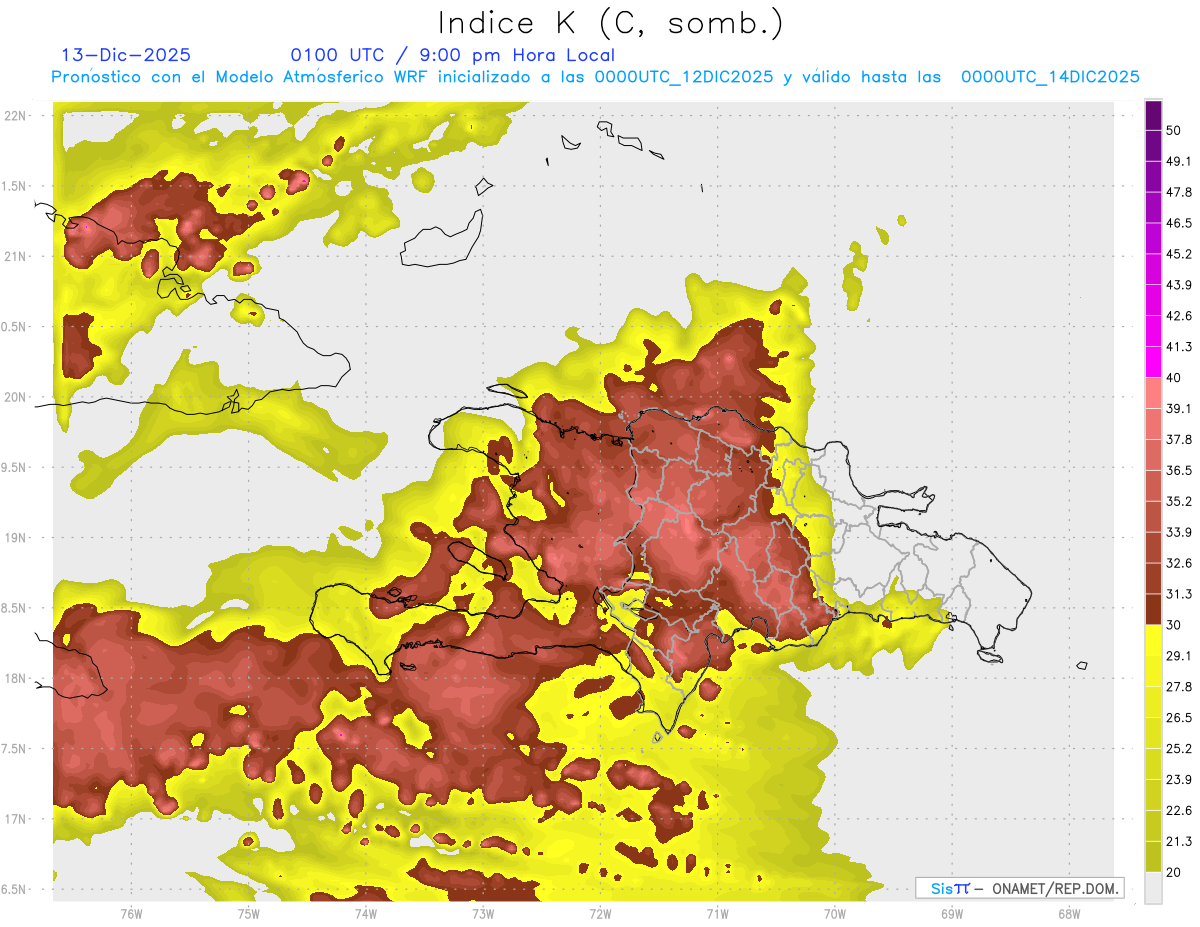Click the '21.3' colorbar value
The width and height of the screenshot is (1200, 927).
point(1179,842)
